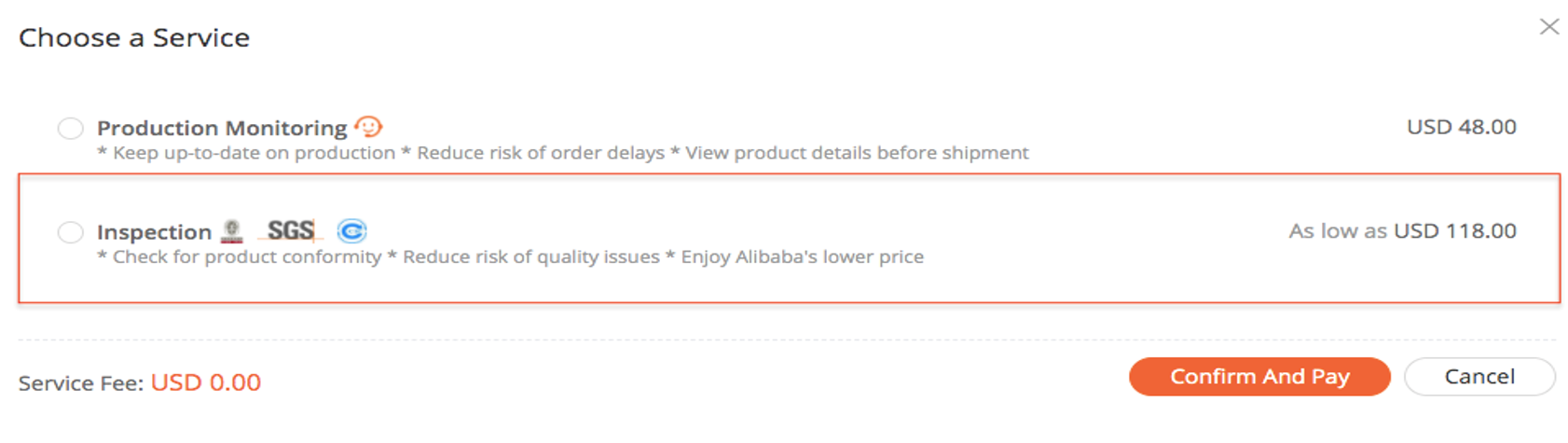
Task: Close the Choose a Service dialog
Action: (1548, 27)
